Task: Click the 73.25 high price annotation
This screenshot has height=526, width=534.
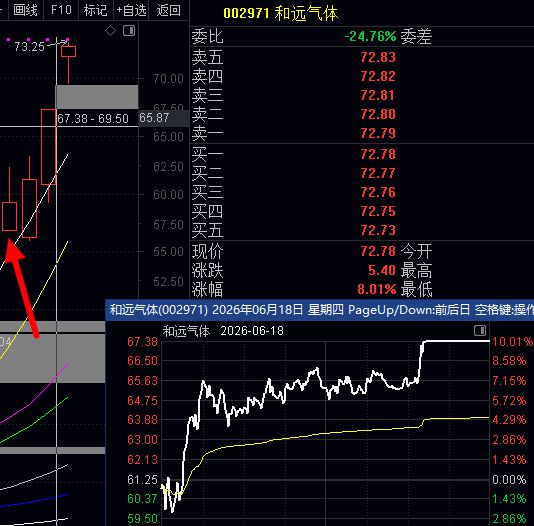Action: (x=29, y=47)
